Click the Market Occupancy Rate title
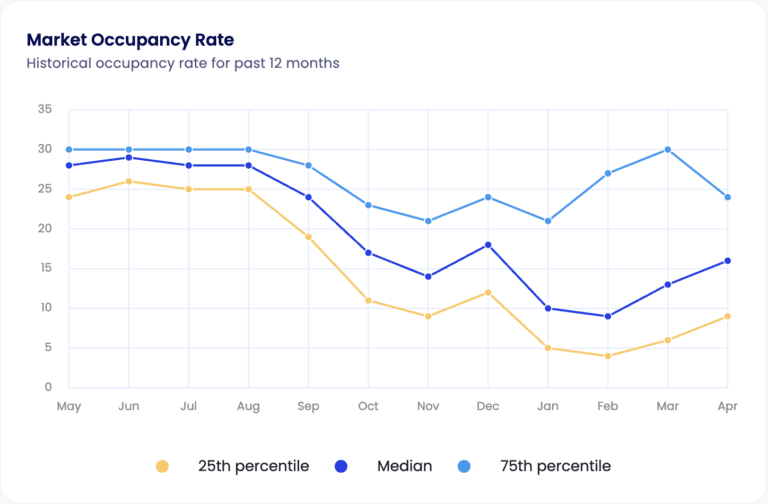Image resolution: width=768 pixels, height=504 pixels. coord(130,40)
